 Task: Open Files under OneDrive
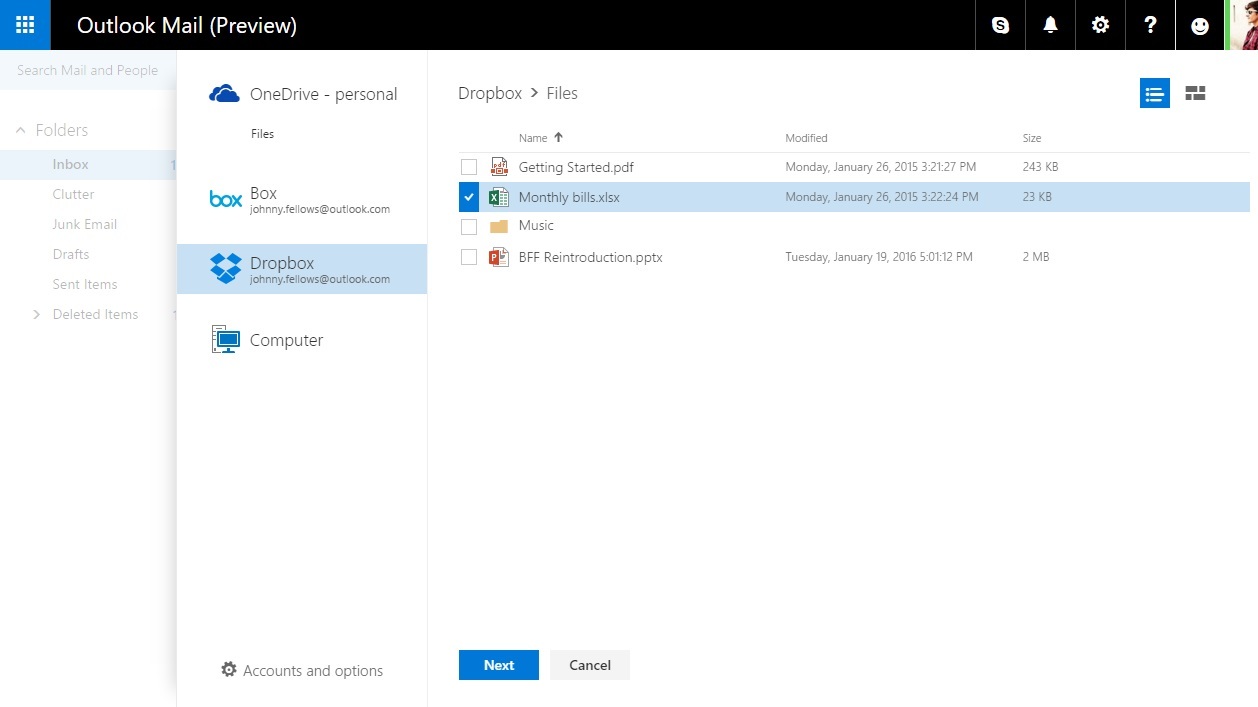click(262, 134)
